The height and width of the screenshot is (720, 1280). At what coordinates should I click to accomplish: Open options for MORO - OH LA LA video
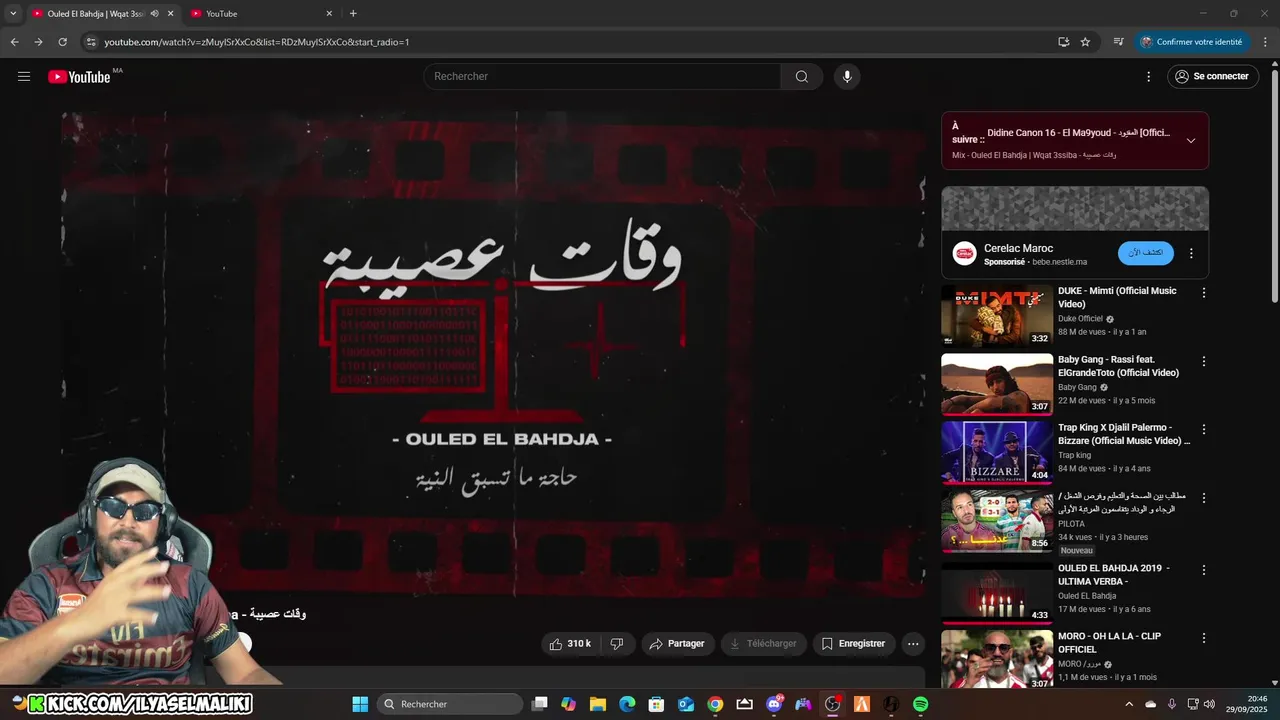(1204, 638)
